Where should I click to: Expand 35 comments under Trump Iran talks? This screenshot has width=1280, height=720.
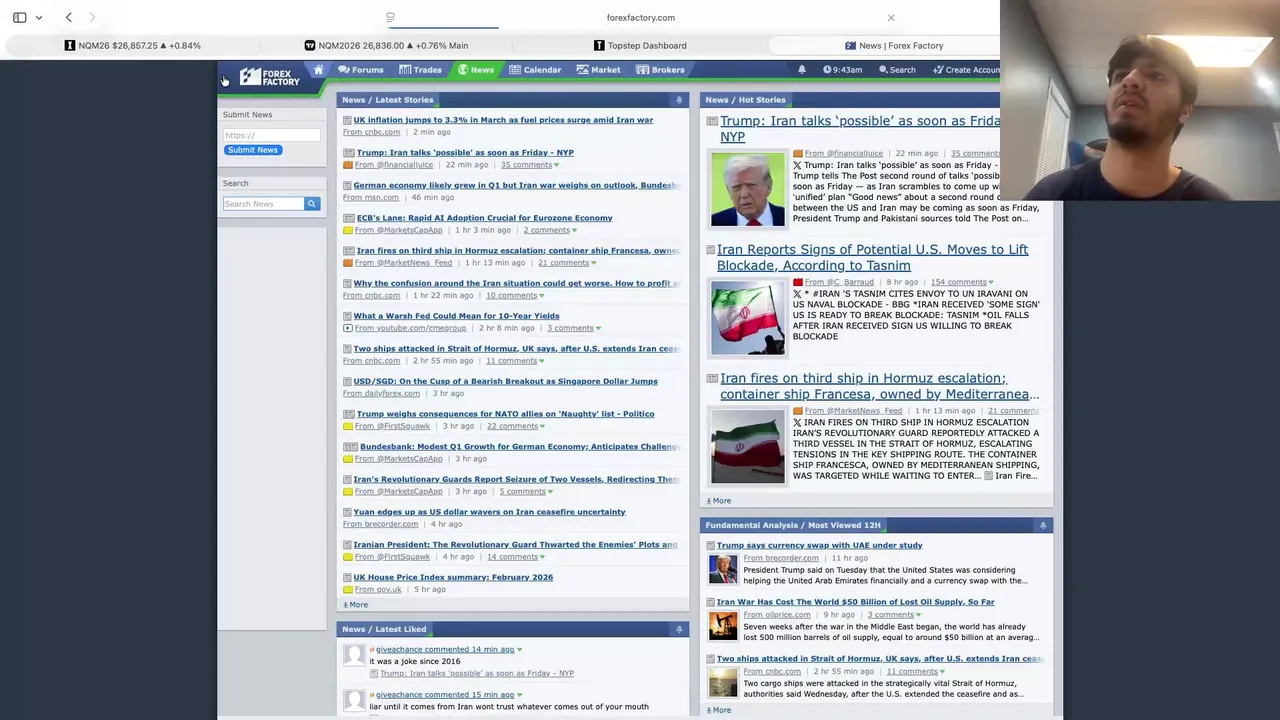[529, 165]
